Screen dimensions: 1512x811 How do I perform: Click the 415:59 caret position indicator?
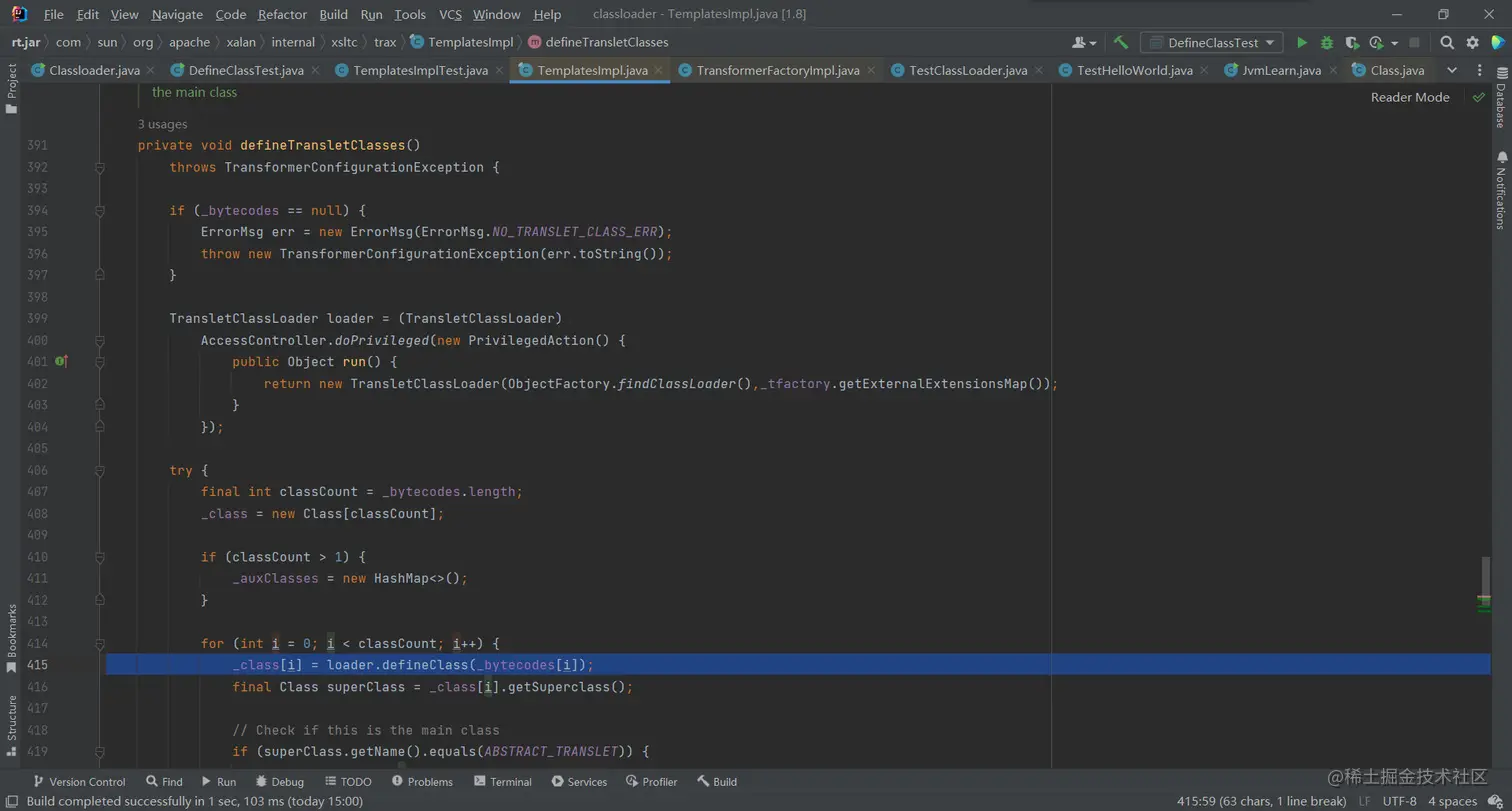1263,801
